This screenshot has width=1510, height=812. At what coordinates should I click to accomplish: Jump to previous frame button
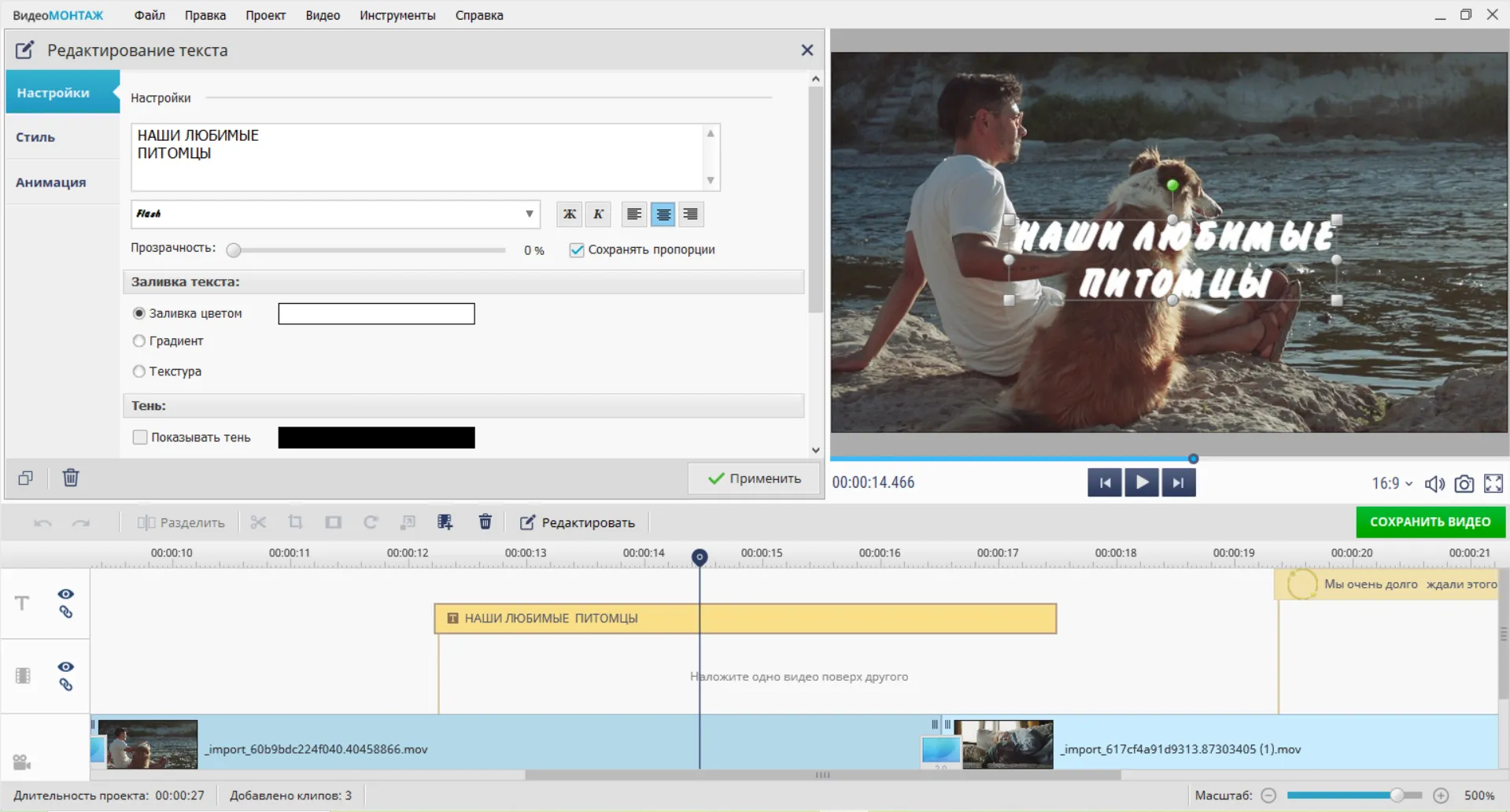[x=1105, y=482]
